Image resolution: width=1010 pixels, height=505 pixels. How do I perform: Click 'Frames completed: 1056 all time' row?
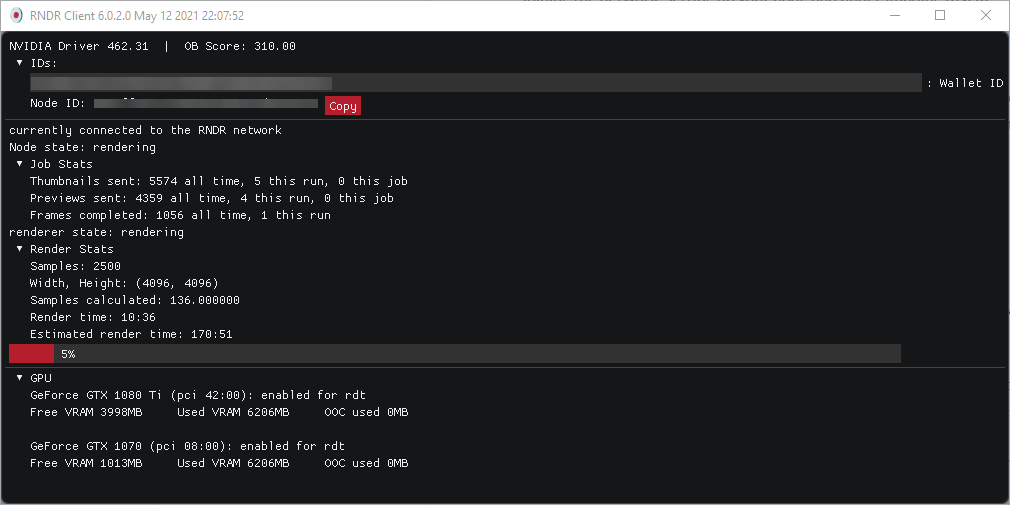click(x=180, y=215)
